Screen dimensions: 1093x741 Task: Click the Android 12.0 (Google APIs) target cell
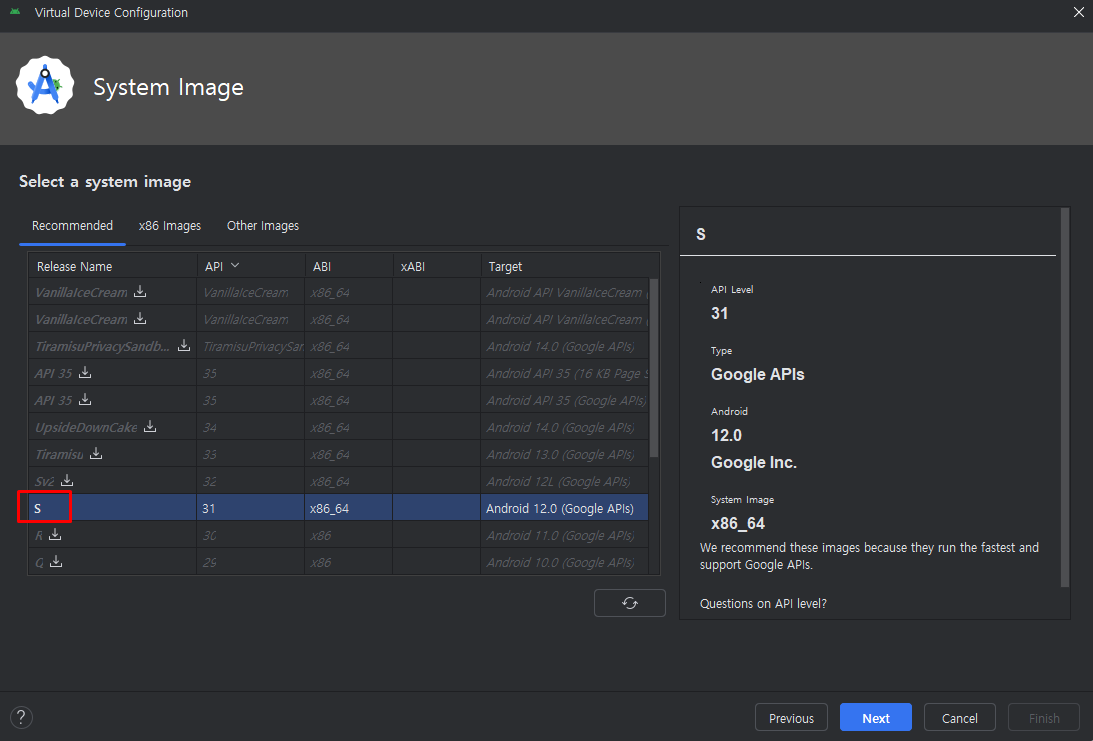pyautogui.click(x=565, y=507)
